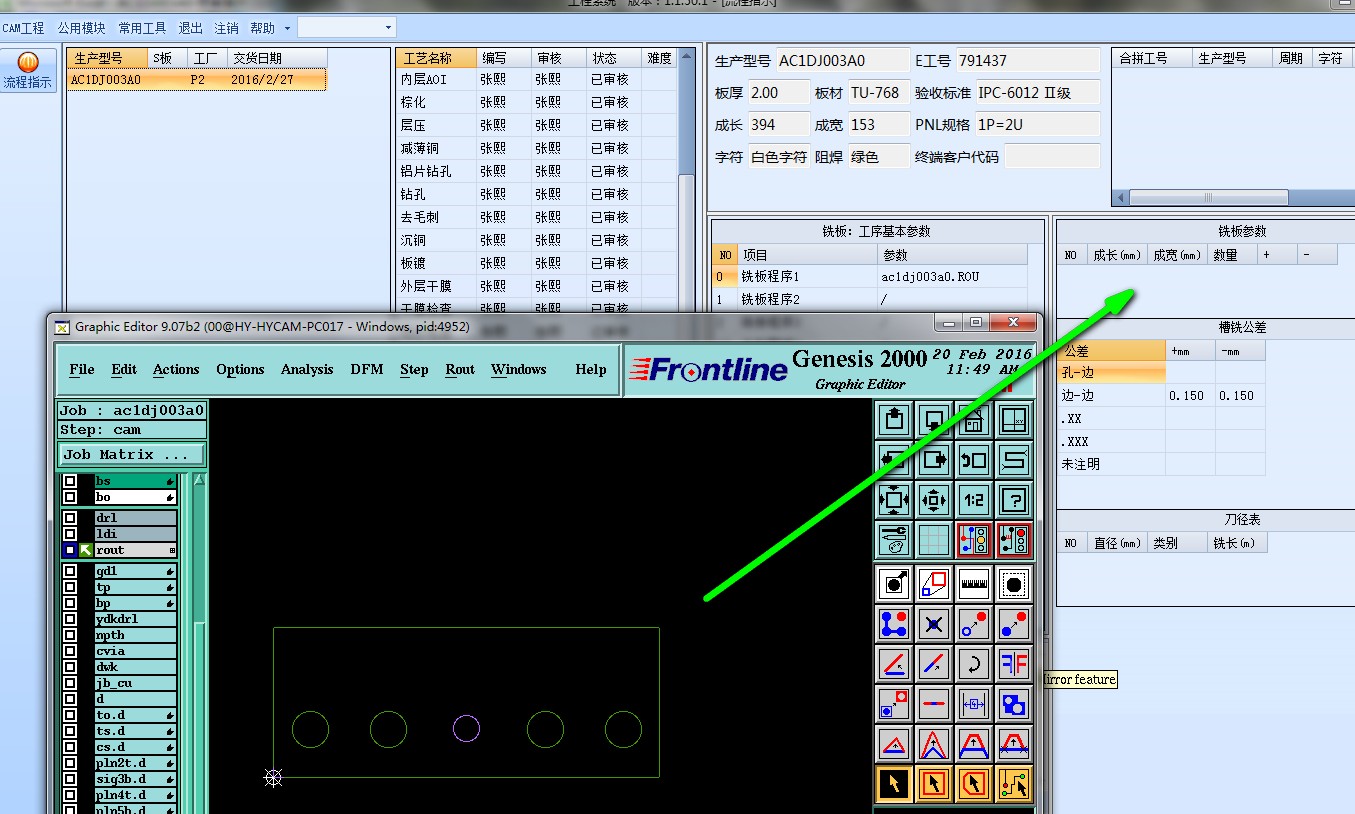Click the - column header in 铣板参数
This screenshot has width=1355, height=814.
click(x=1317, y=255)
